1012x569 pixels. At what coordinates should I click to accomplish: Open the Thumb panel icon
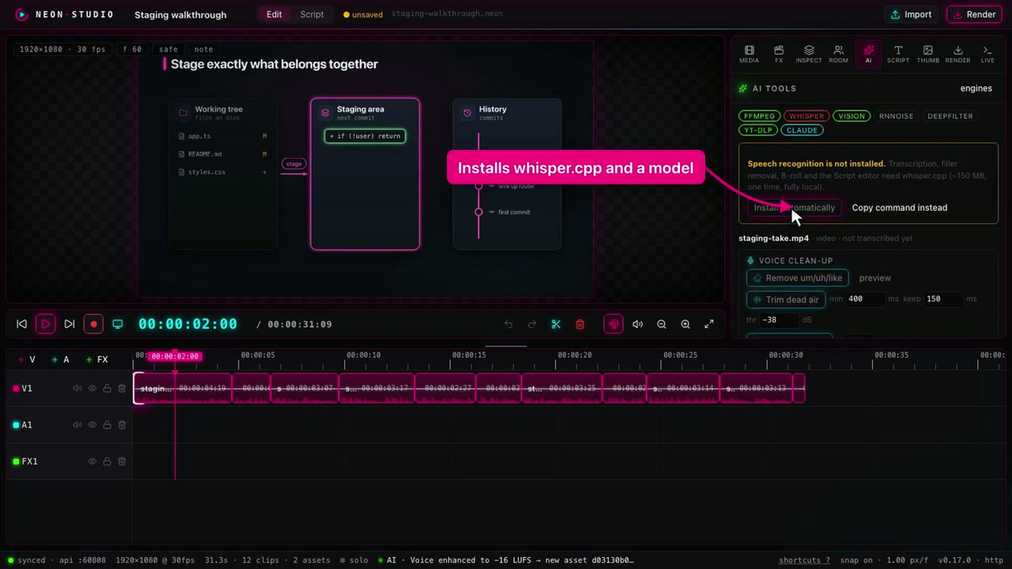[x=927, y=54]
